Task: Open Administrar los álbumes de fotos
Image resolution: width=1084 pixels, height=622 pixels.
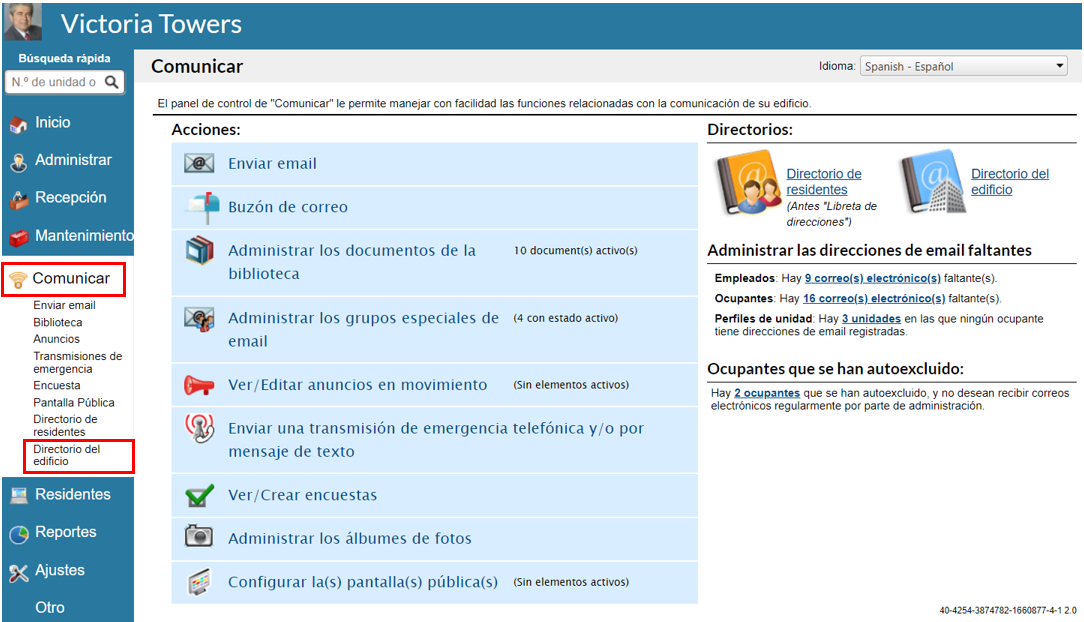Action: click(350, 538)
